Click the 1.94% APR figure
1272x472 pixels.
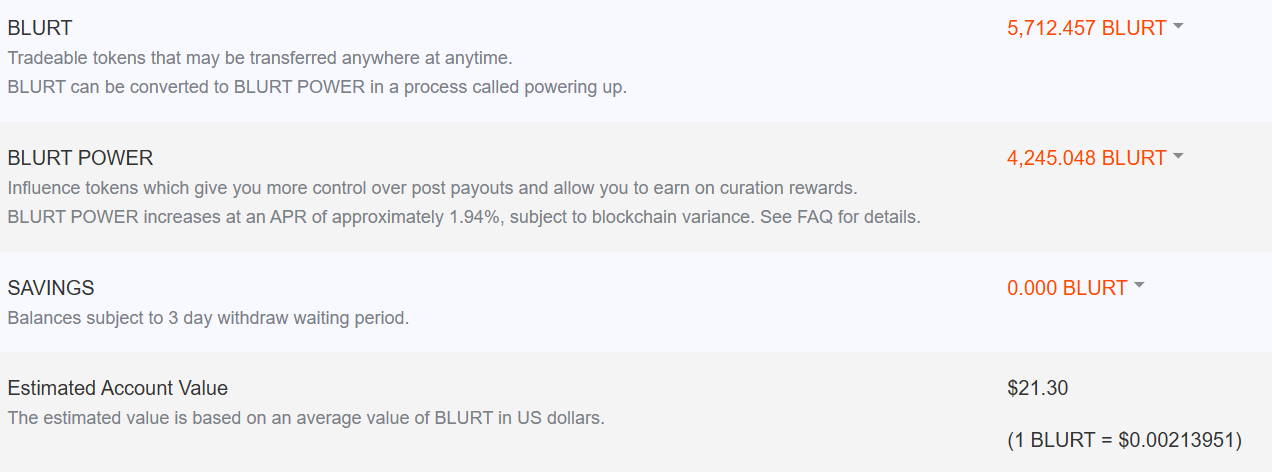click(476, 216)
